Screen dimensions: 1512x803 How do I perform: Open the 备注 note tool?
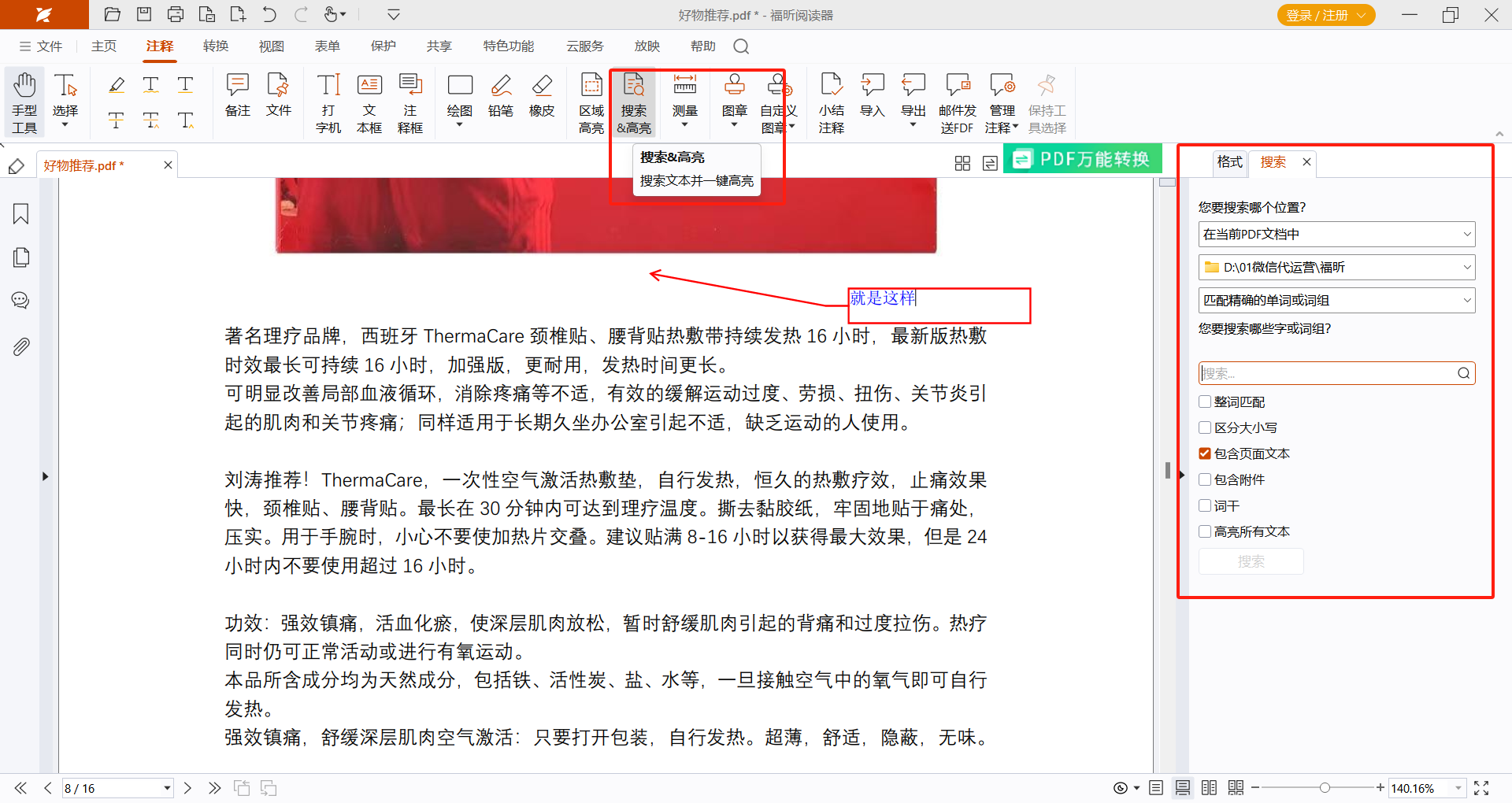pyautogui.click(x=237, y=95)
